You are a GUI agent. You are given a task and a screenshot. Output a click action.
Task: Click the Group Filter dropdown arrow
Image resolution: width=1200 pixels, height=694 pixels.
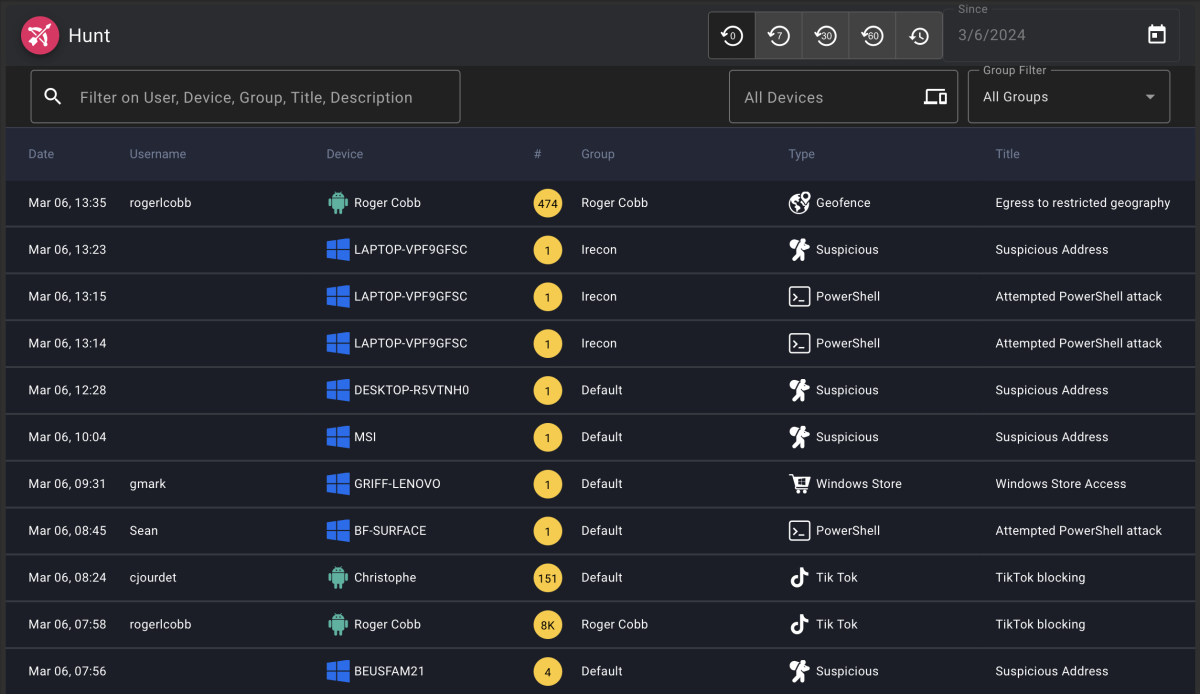(x=1150, y=97)
